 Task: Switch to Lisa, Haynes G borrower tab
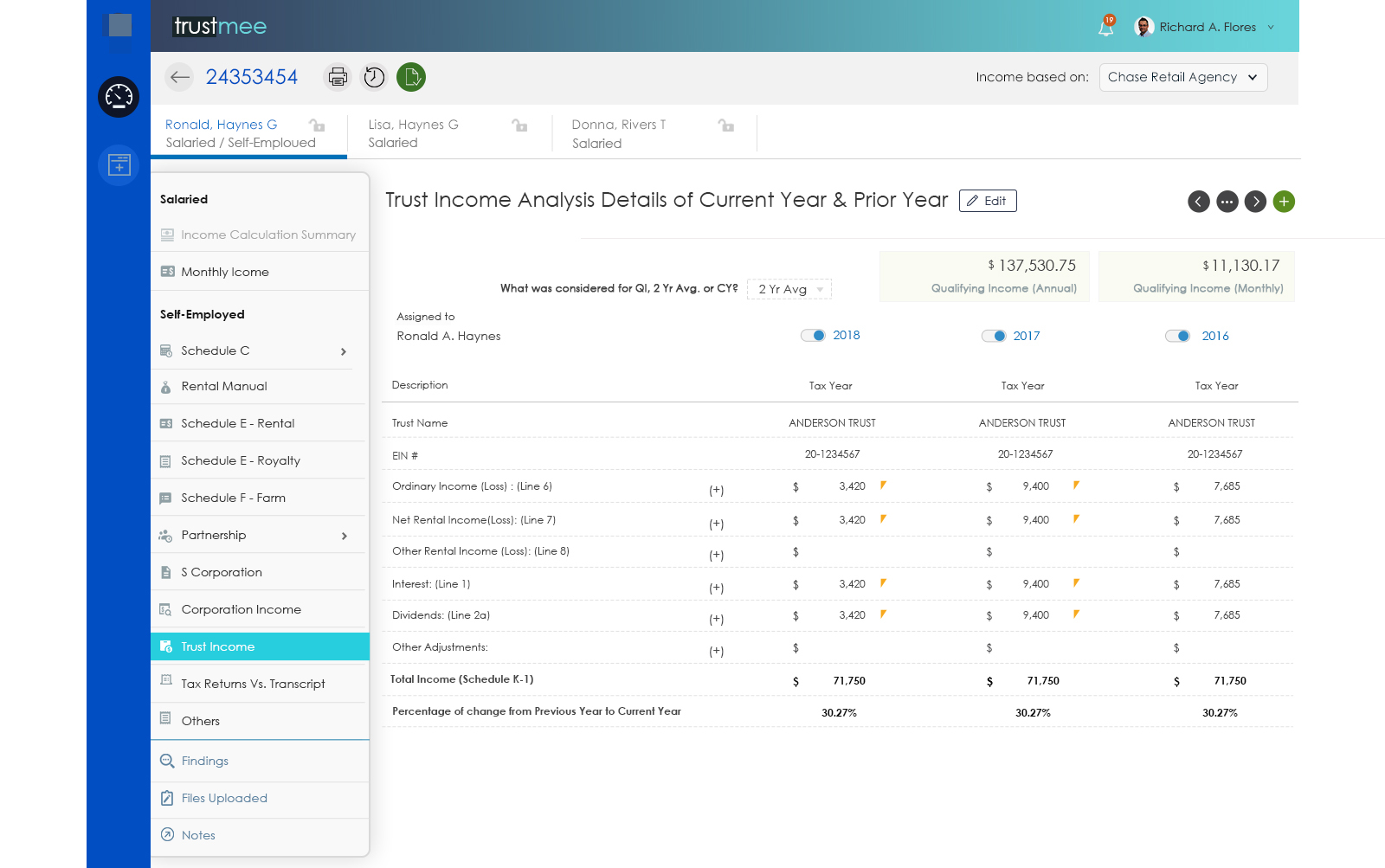[449, 133]
